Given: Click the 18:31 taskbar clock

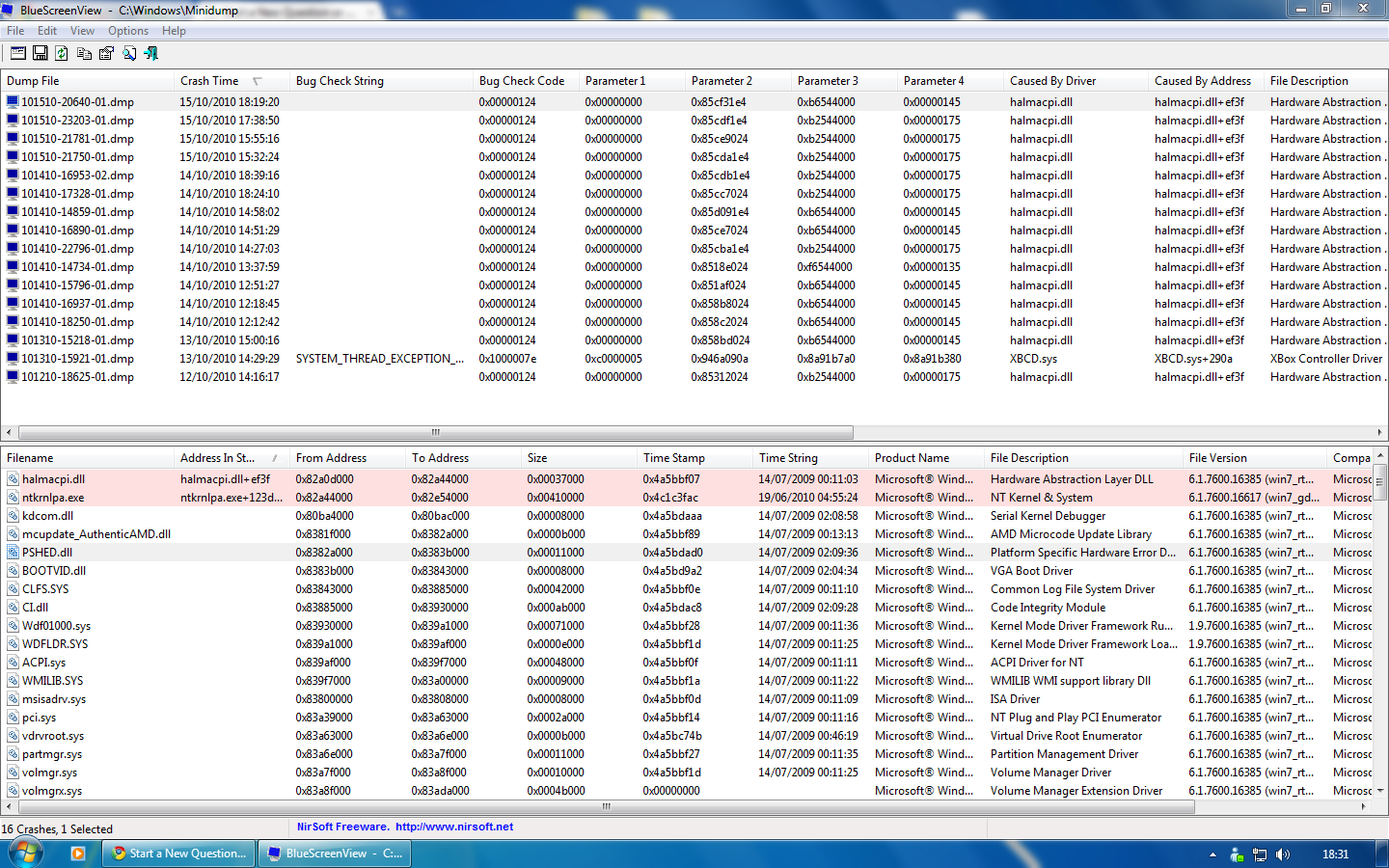Looking at the screenshot, I should point(1335,854).
